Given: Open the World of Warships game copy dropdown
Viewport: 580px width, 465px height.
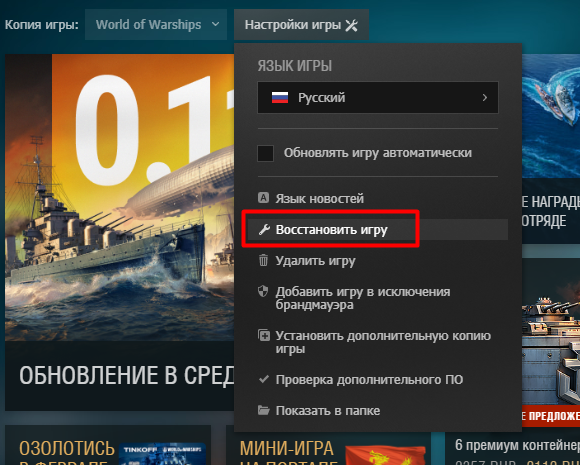Looking at the screenshot, I should 156,24.
